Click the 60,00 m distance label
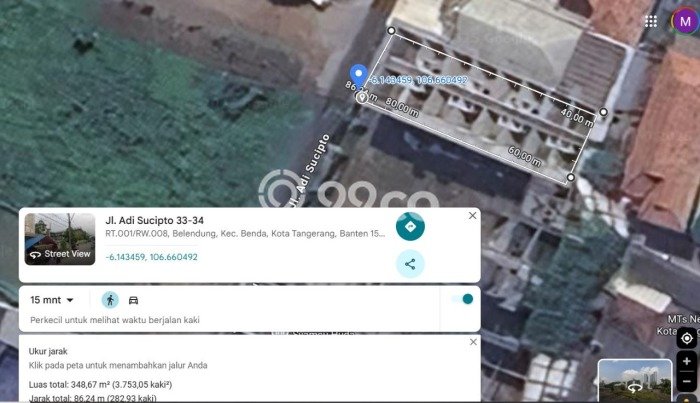Viewport: 700px width, 403px height. (x=525, y=157)
